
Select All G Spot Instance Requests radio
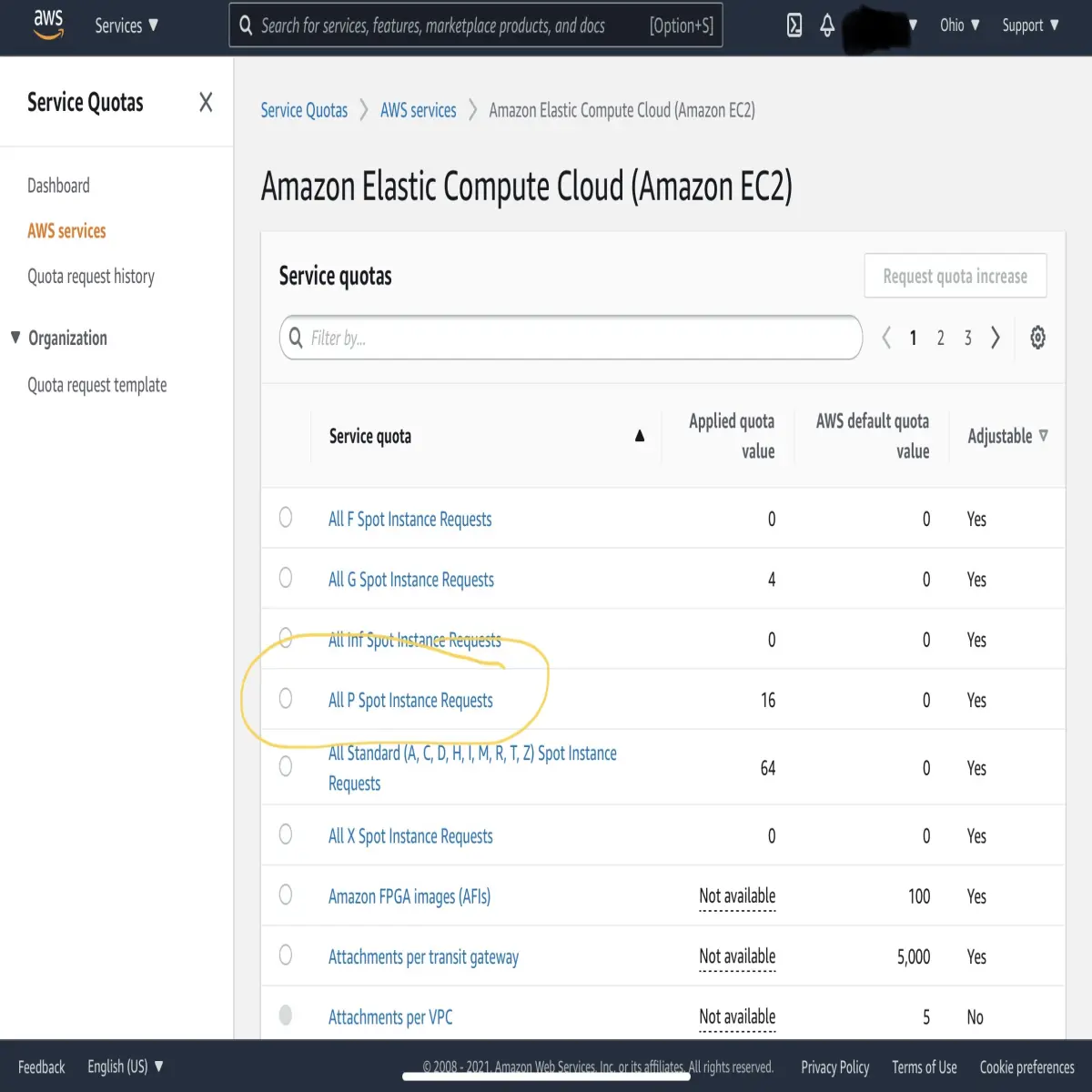pyautogui.click(x=286, y=578)
